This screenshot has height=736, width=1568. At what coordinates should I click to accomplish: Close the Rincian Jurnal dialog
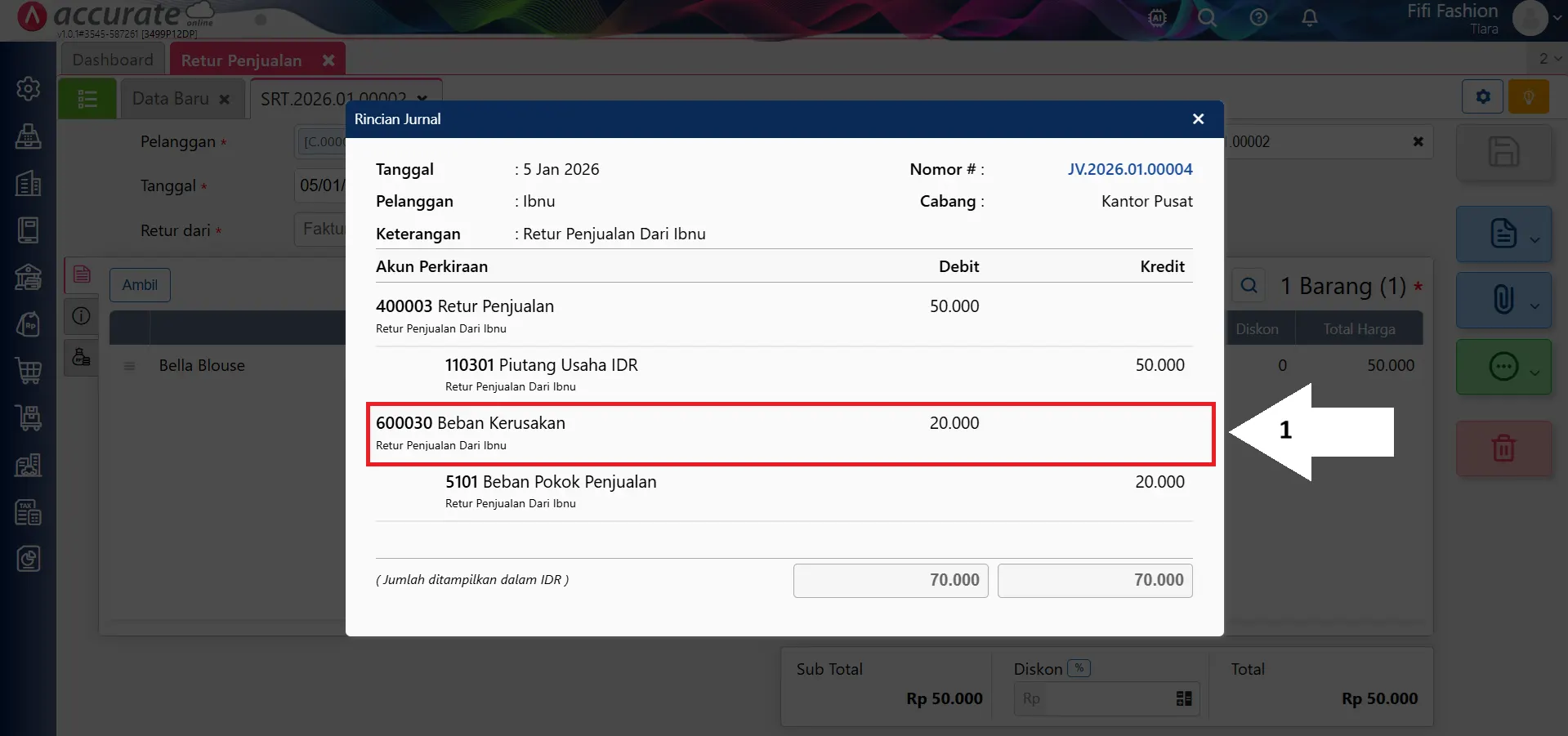(x=1198, y=119)
